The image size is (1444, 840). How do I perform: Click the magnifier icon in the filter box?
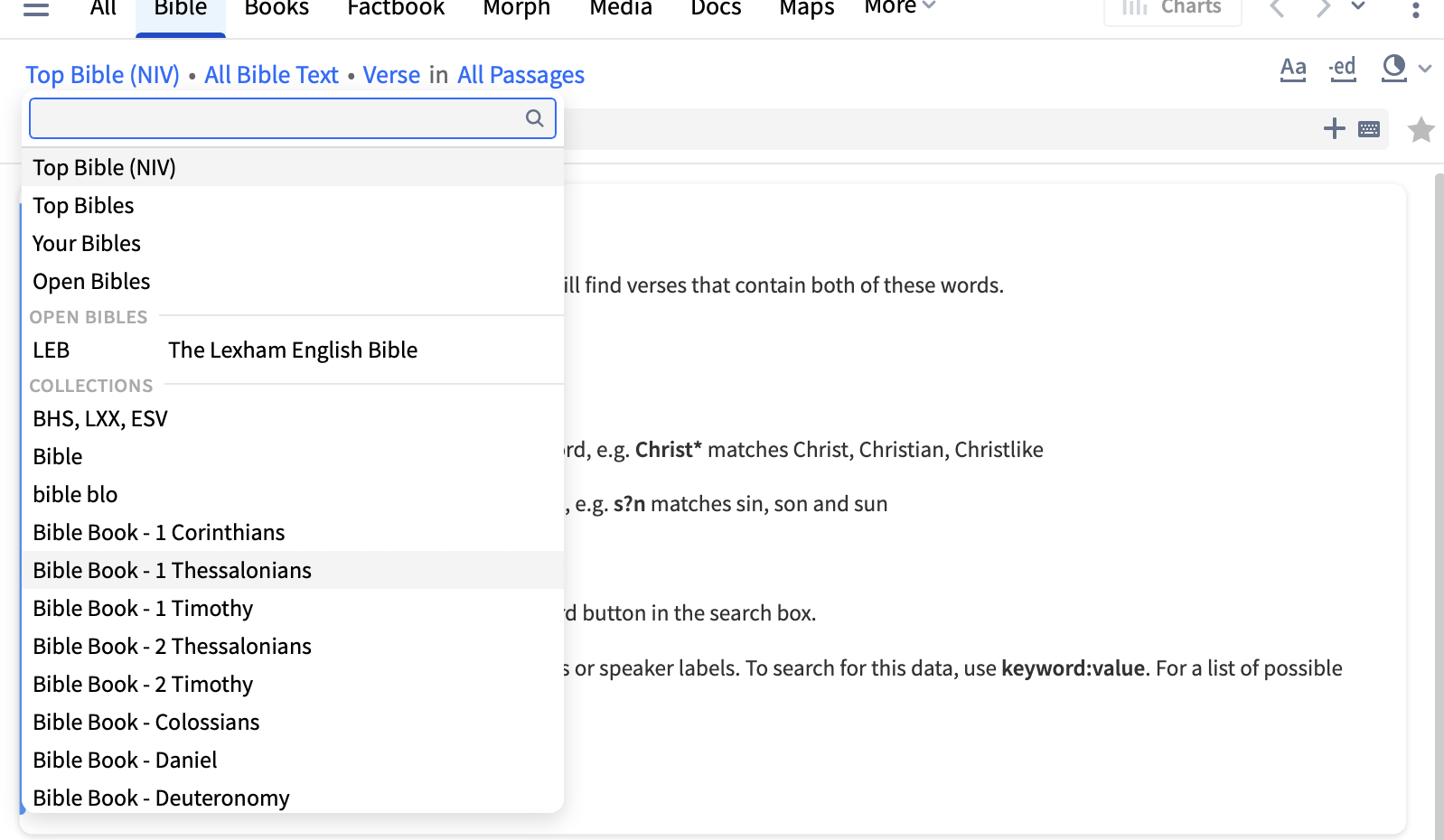[535, 118]
